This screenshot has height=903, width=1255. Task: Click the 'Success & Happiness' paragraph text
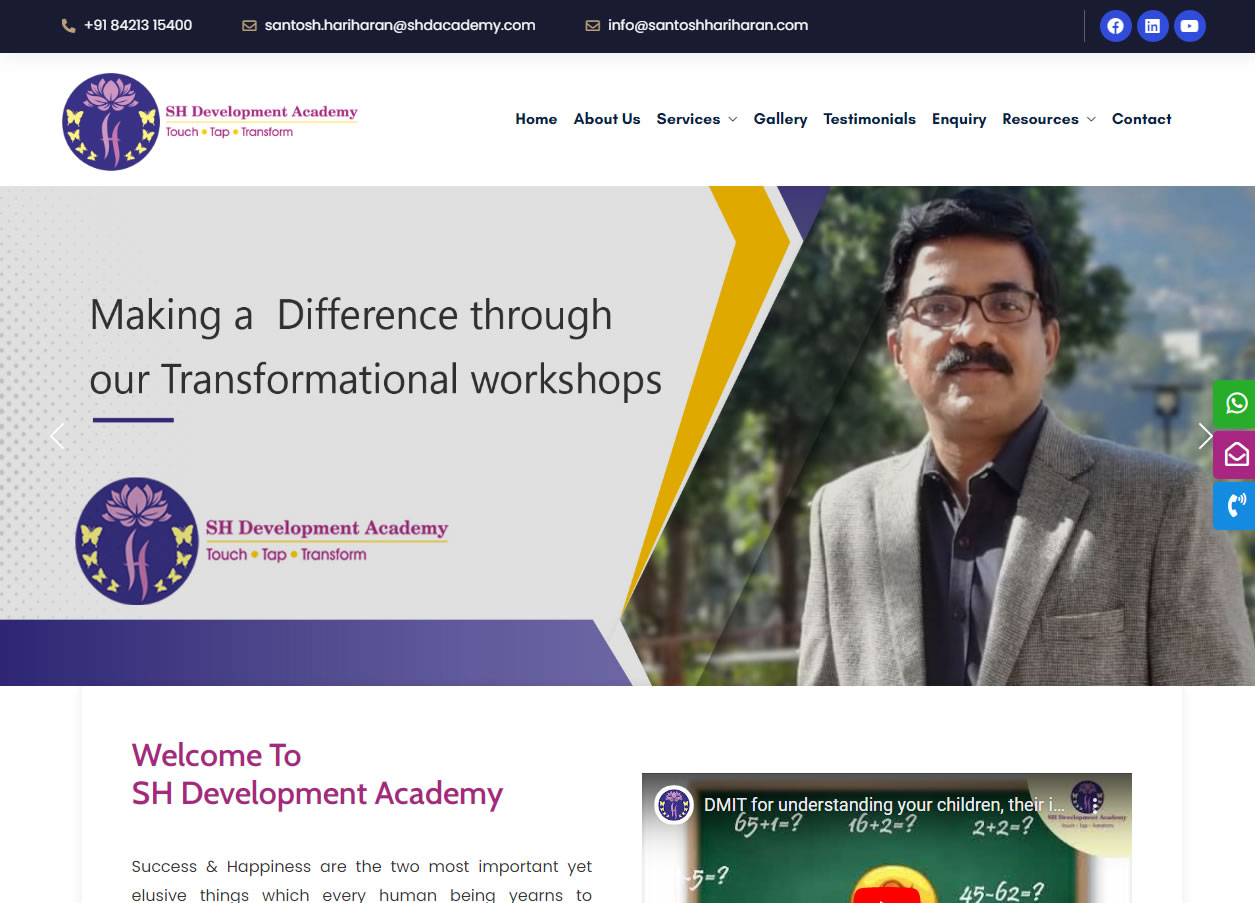362,880
